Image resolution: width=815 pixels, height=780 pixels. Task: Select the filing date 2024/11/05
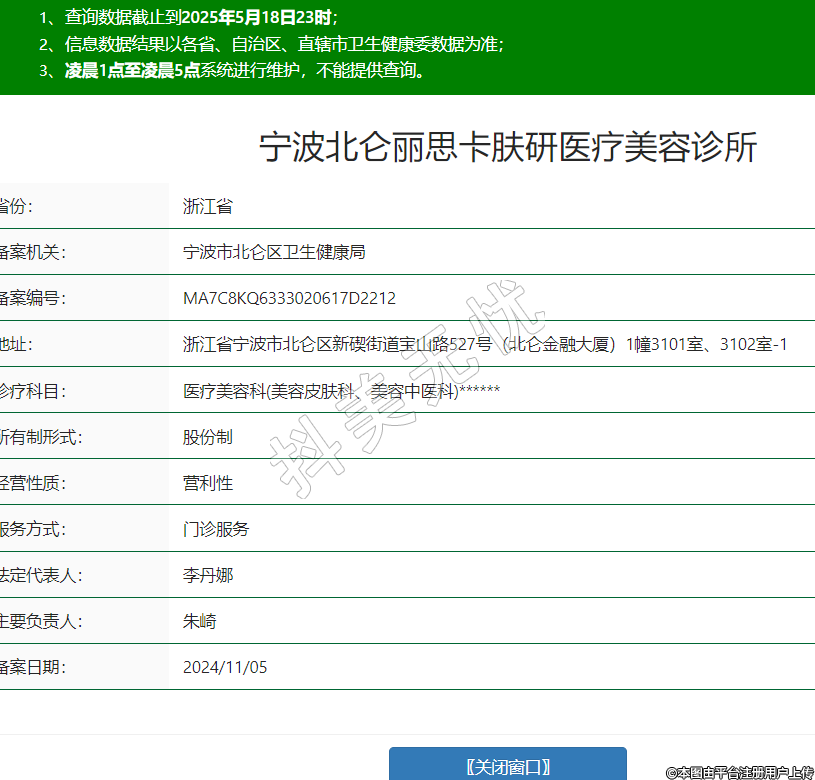(225, 667)
